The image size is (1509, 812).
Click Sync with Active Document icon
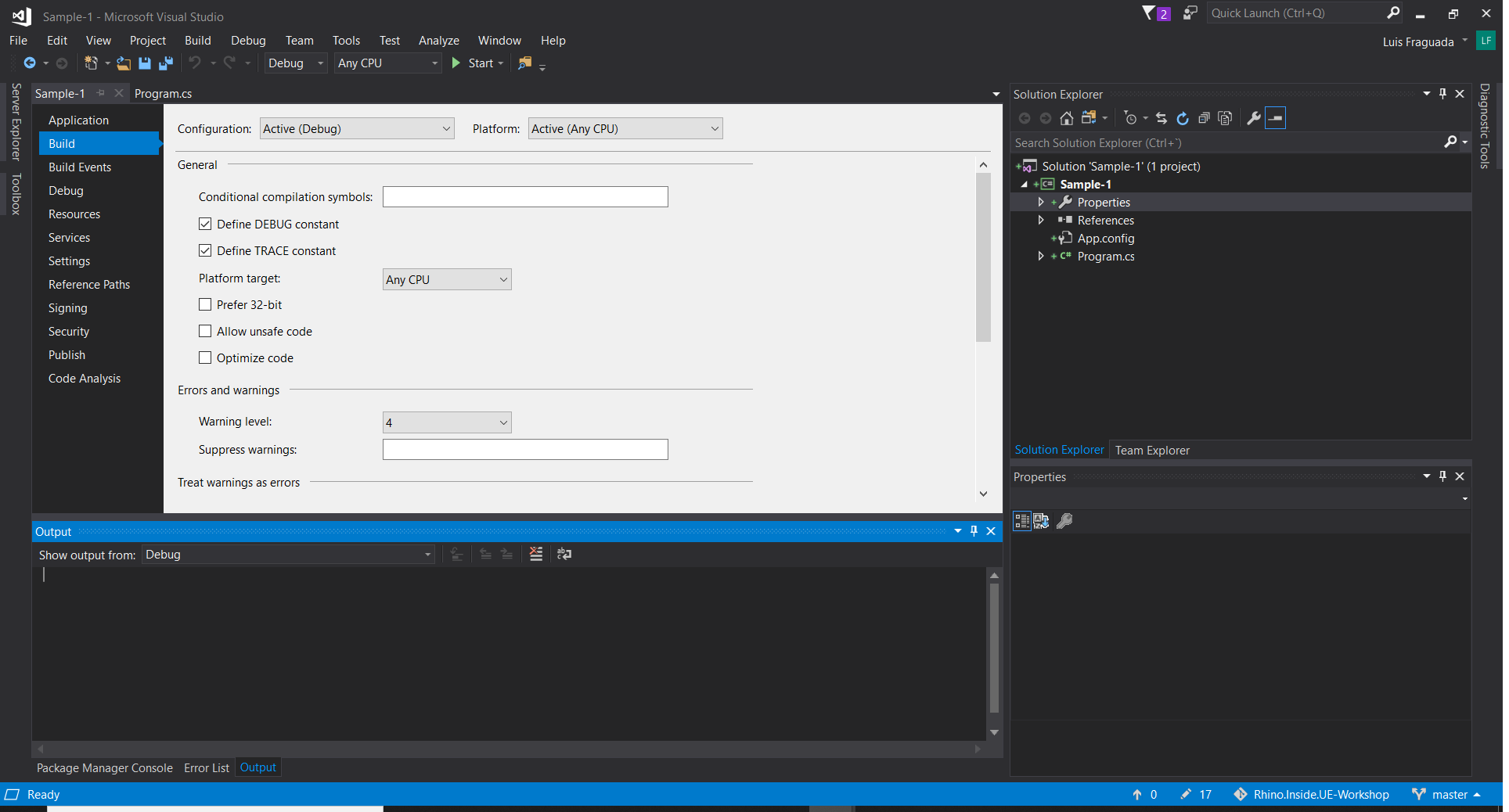pos(1161,118)
